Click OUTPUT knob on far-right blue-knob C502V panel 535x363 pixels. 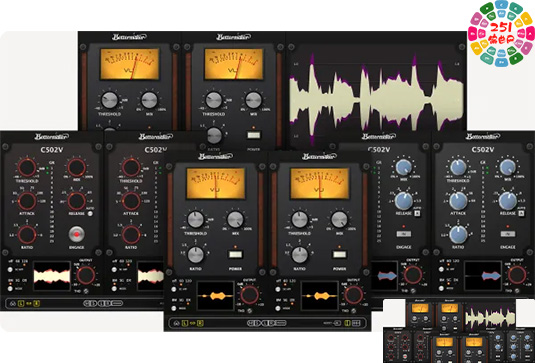click(517, 275)
